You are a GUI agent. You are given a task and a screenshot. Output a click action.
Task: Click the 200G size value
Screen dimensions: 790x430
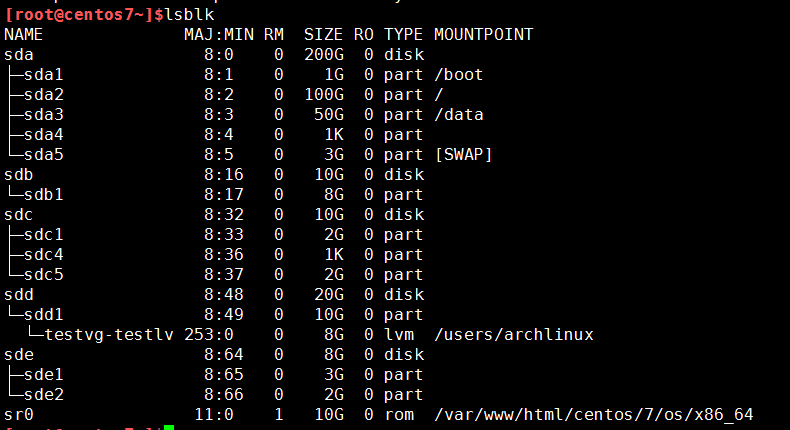(x=323, y=54)
